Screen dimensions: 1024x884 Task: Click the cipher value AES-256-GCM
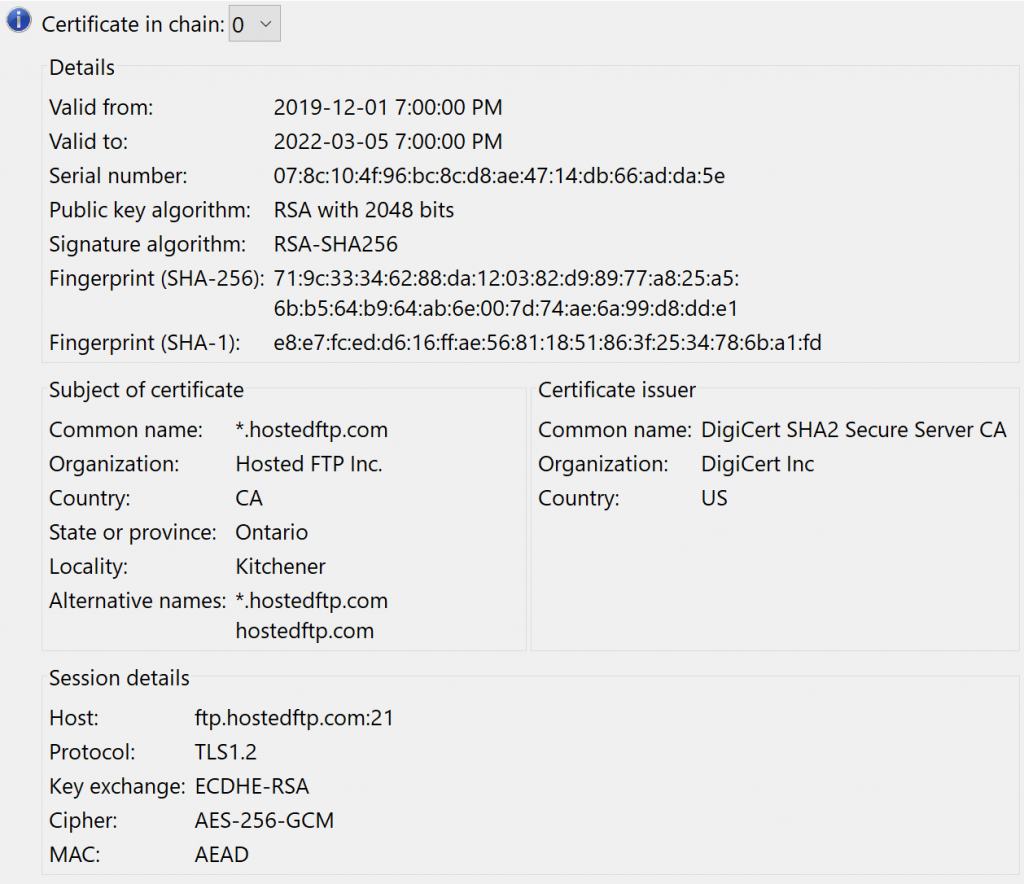[264, 821]
